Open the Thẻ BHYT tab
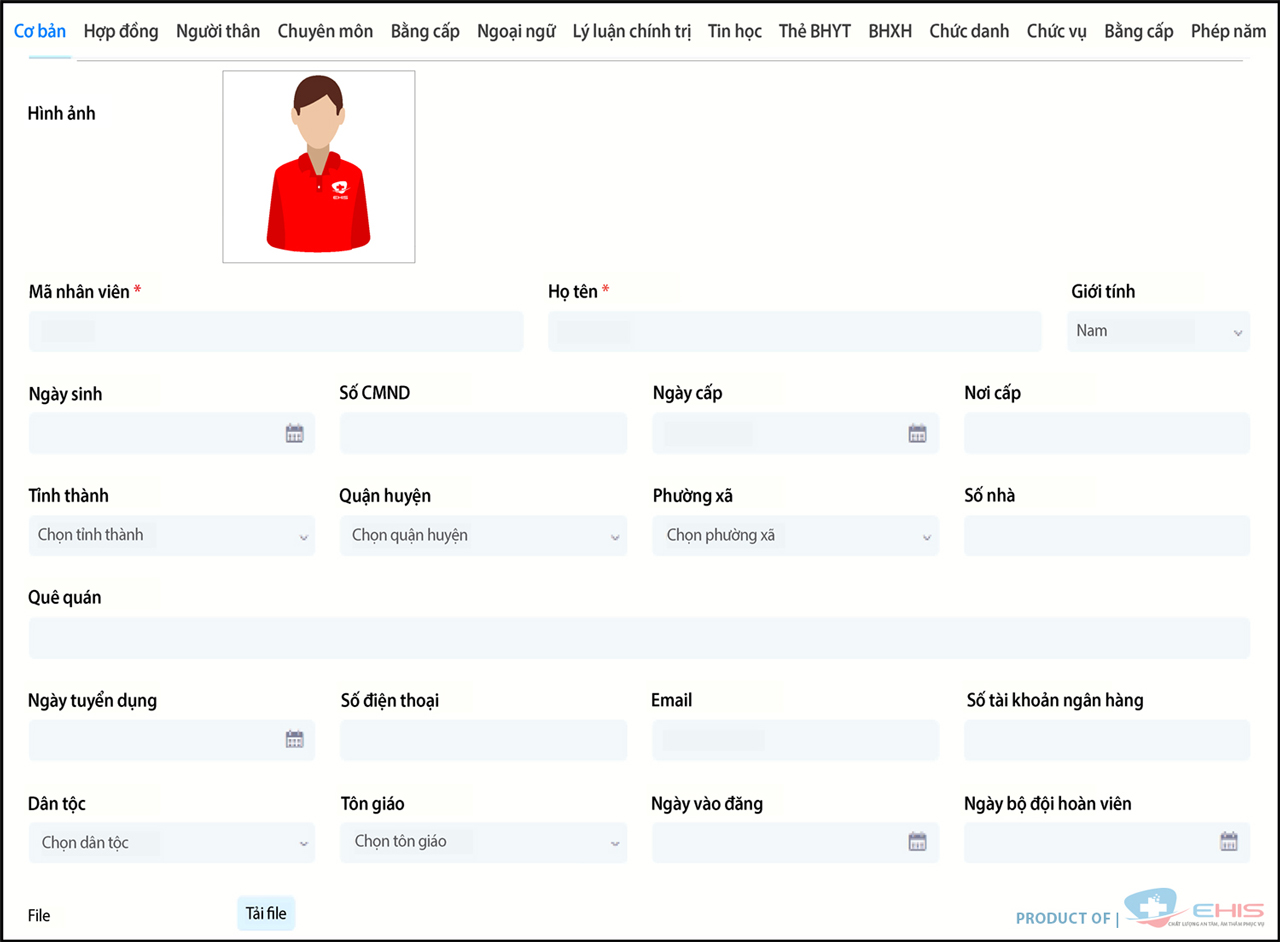The height and width of the screenshot is (942, 1280). 814,31
